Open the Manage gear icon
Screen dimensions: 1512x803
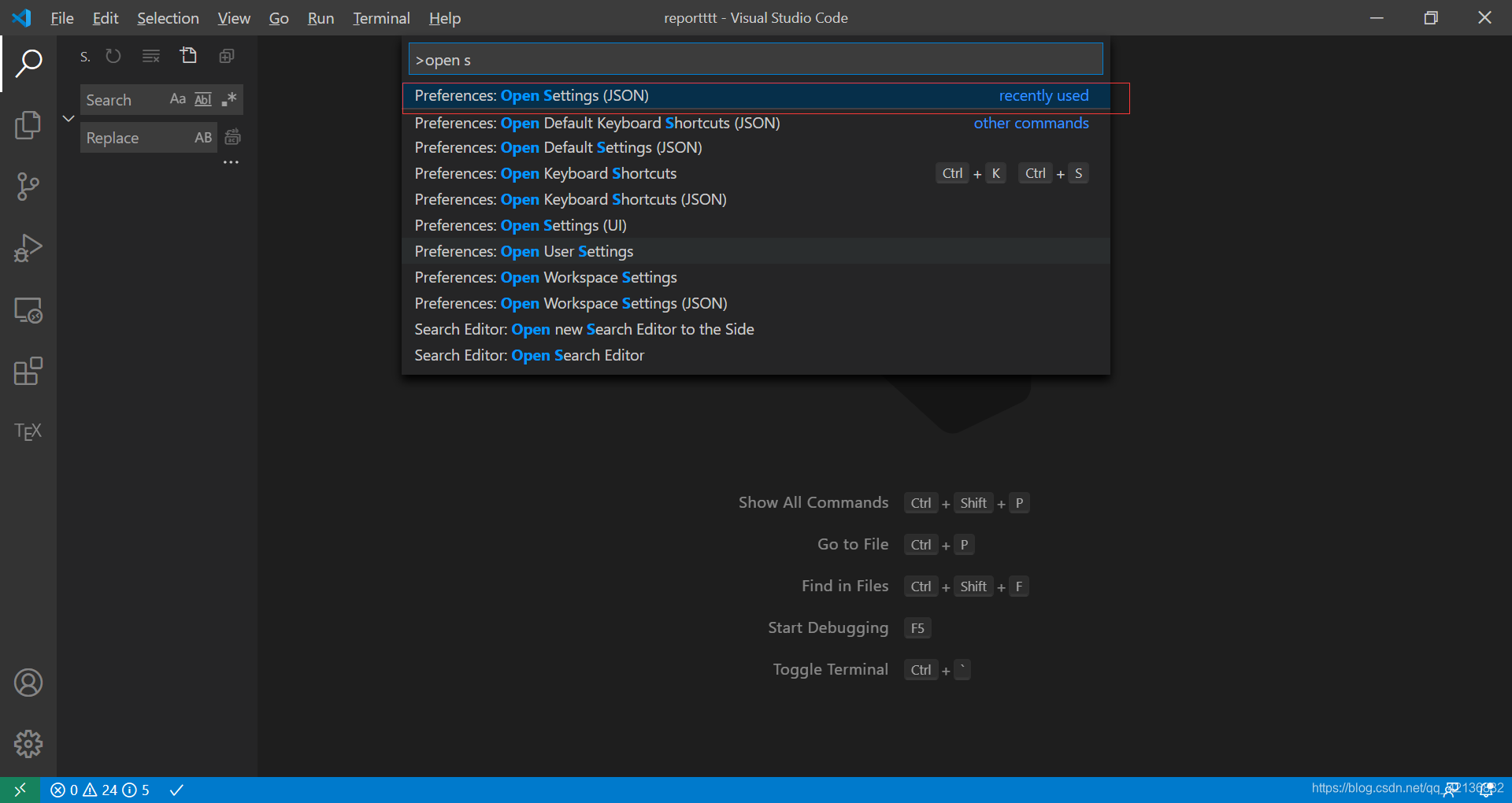point(28,743)
